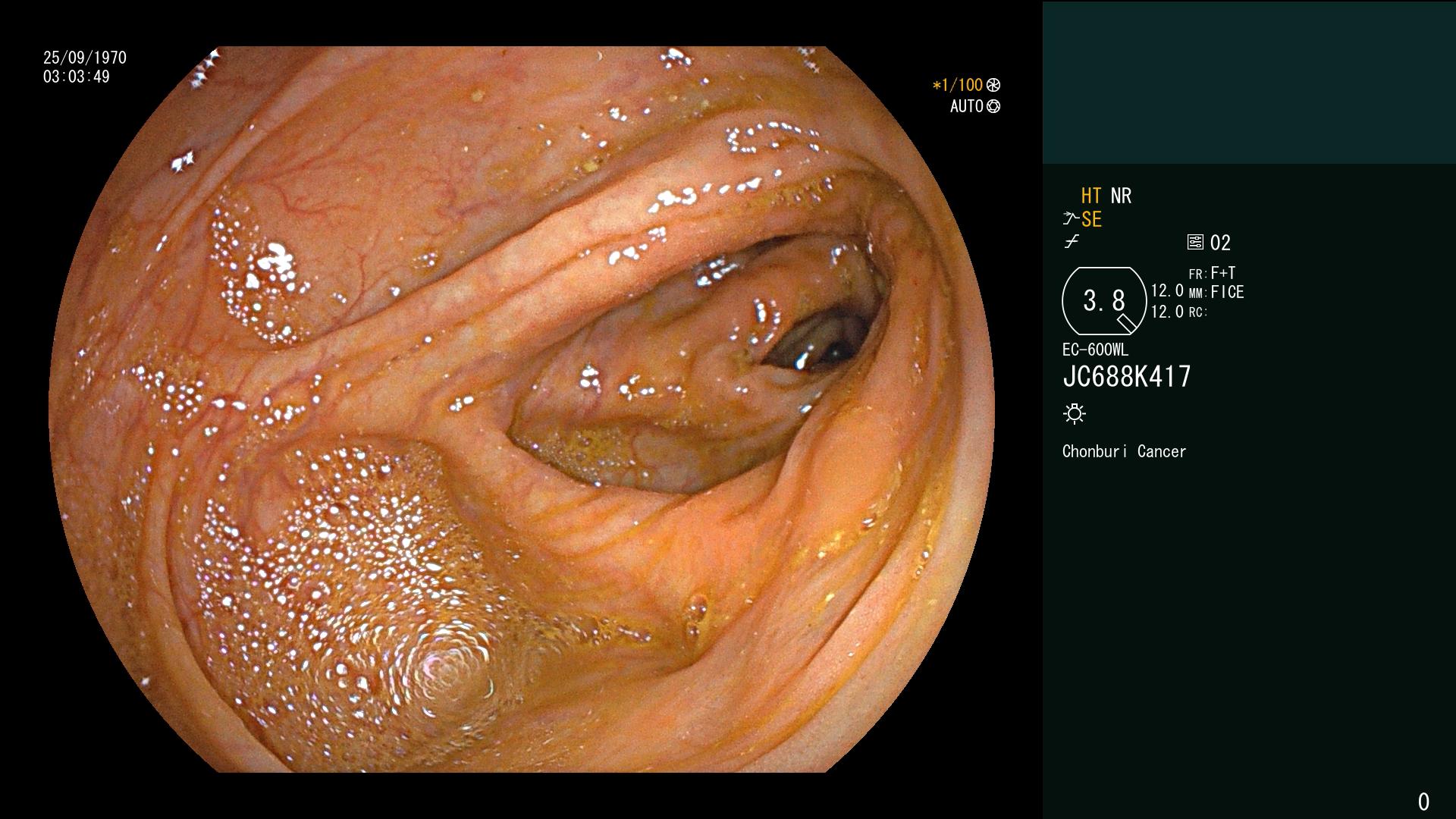
Task: Click the scope tip diameter 3.8 indicator
Action: point(1104,301)
